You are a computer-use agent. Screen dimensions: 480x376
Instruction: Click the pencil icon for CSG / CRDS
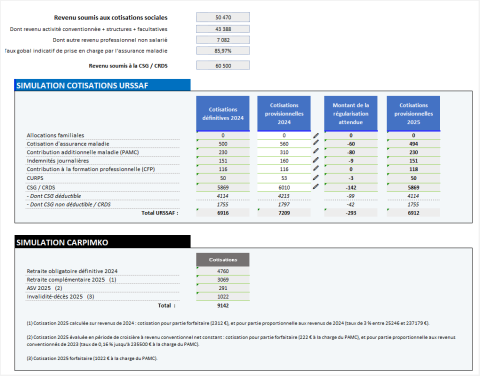(316, 187)
